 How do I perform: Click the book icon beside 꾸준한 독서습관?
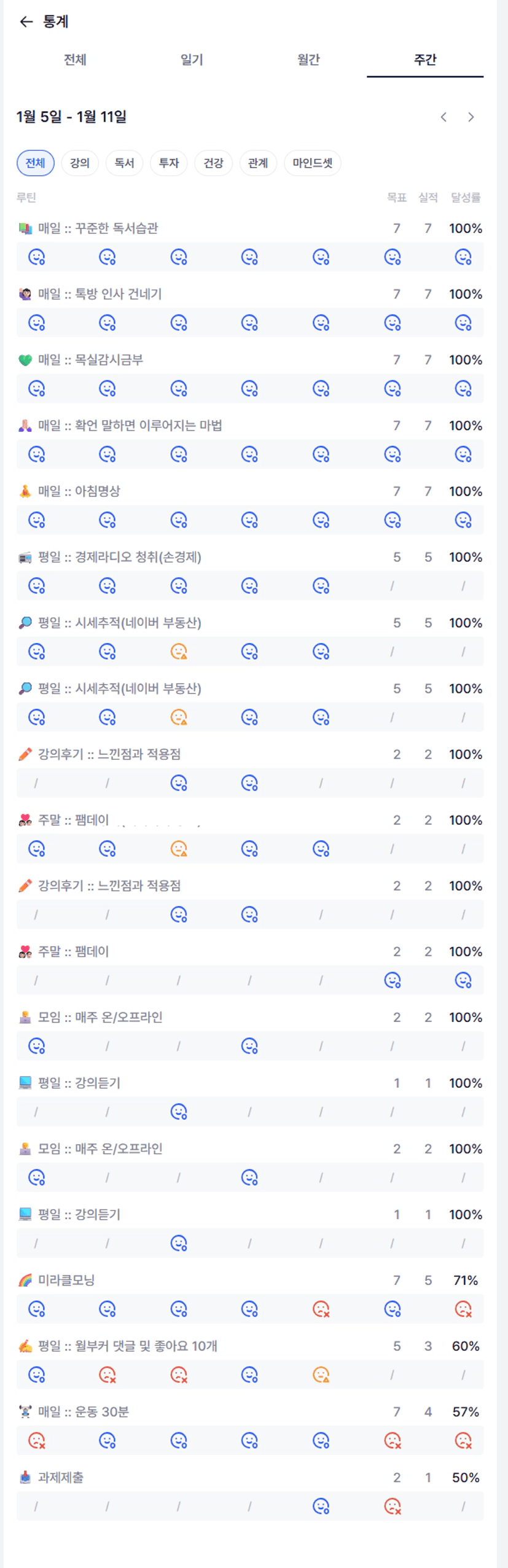(25, 228)
